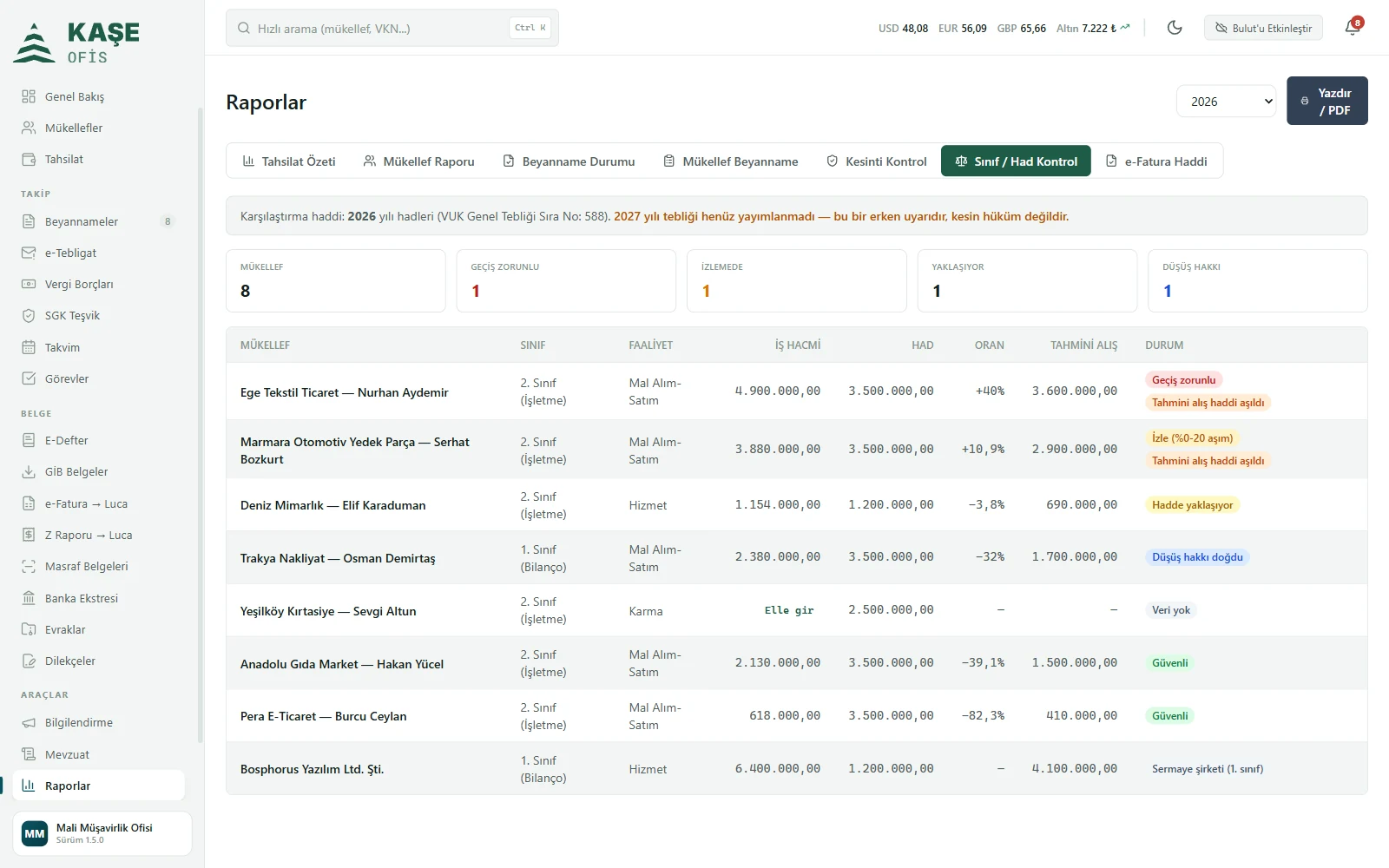Click the Bilgilendirme megaphone icon
Screen dimensions: 1389x868
(29, 722)
